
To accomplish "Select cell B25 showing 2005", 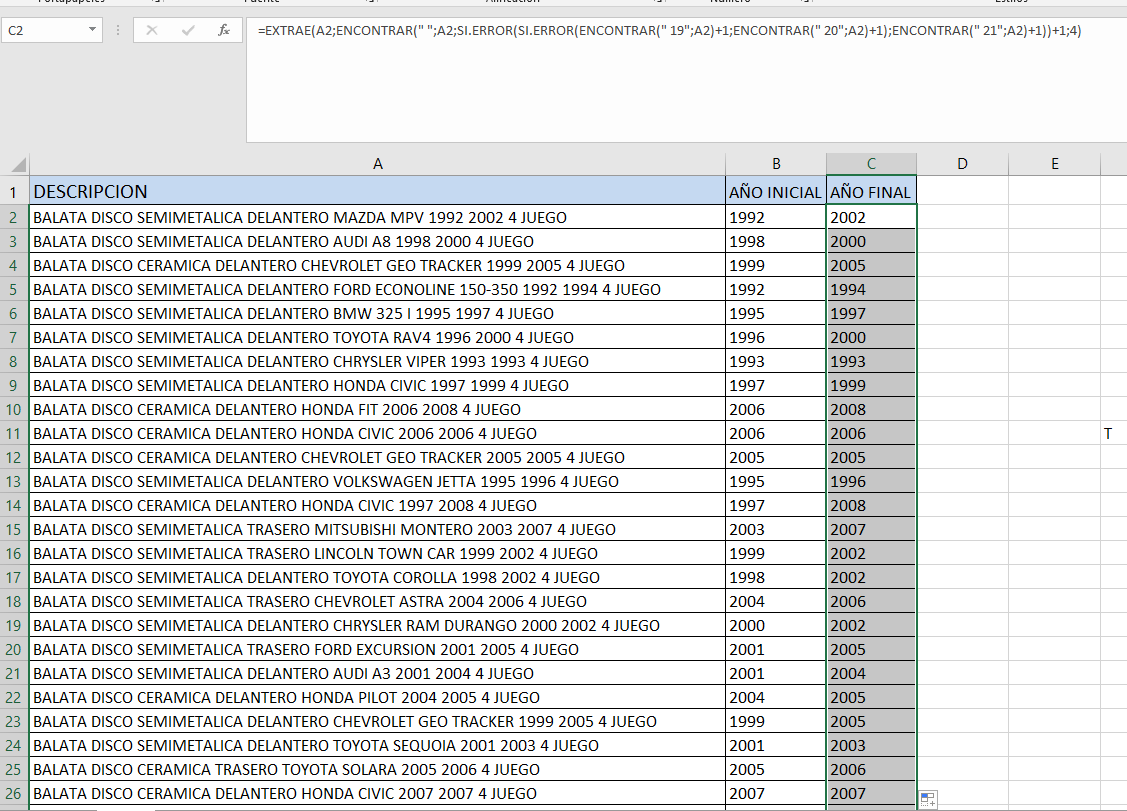I will (776, 769).
